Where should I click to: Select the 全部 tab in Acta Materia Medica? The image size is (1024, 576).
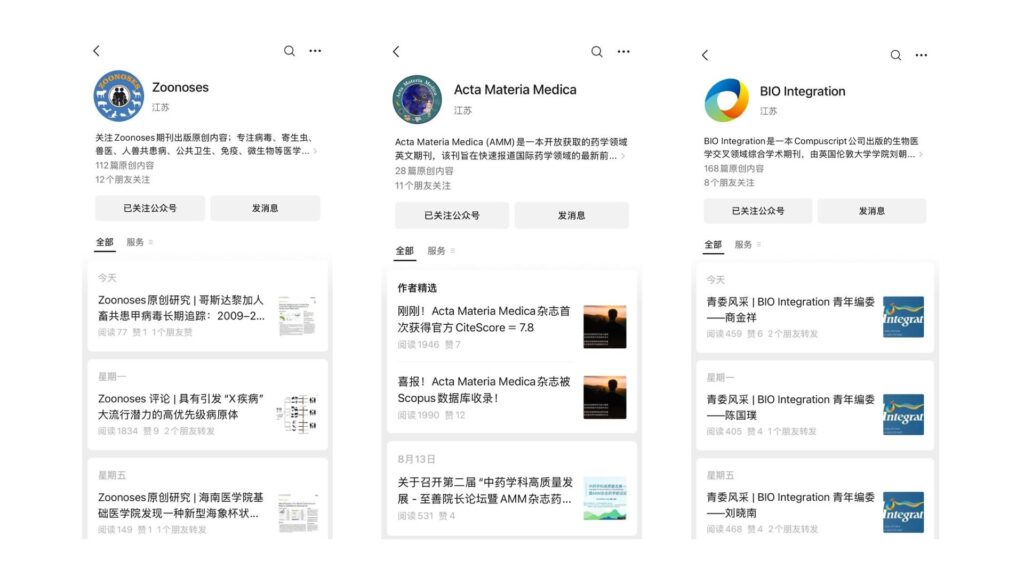[x=404, y=251]
